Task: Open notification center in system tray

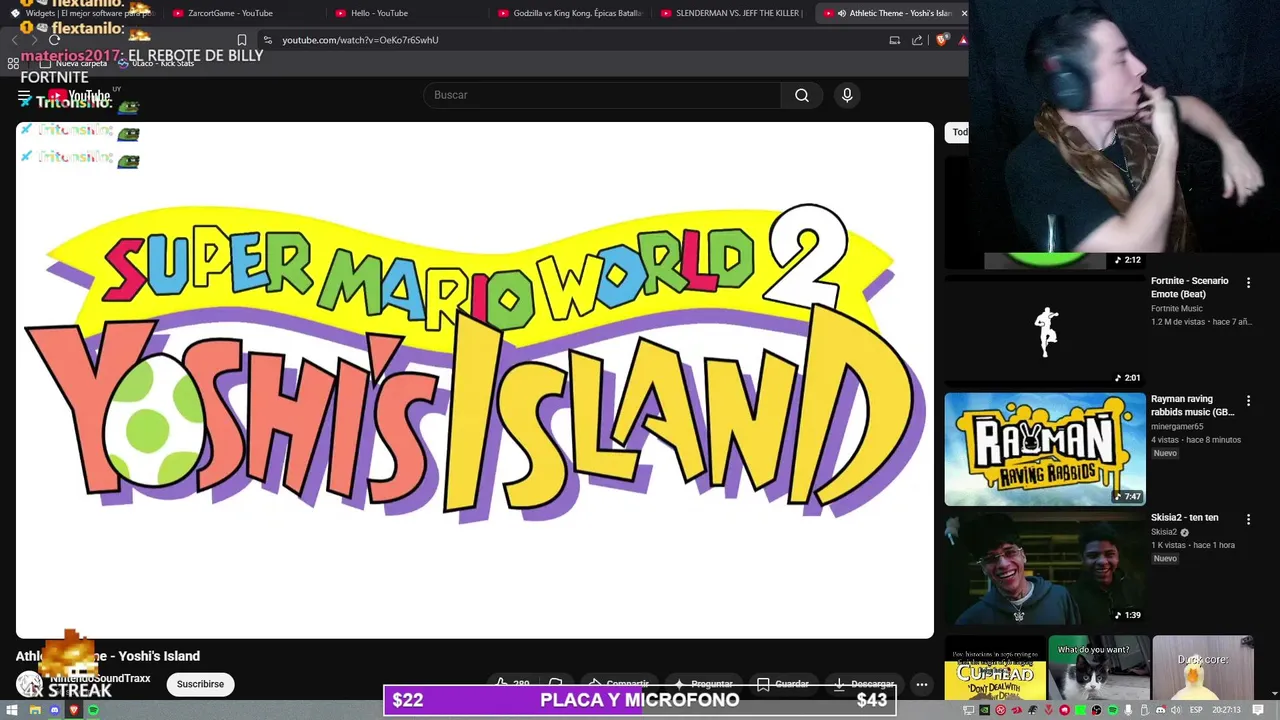Action: [x=1260, y=710]
